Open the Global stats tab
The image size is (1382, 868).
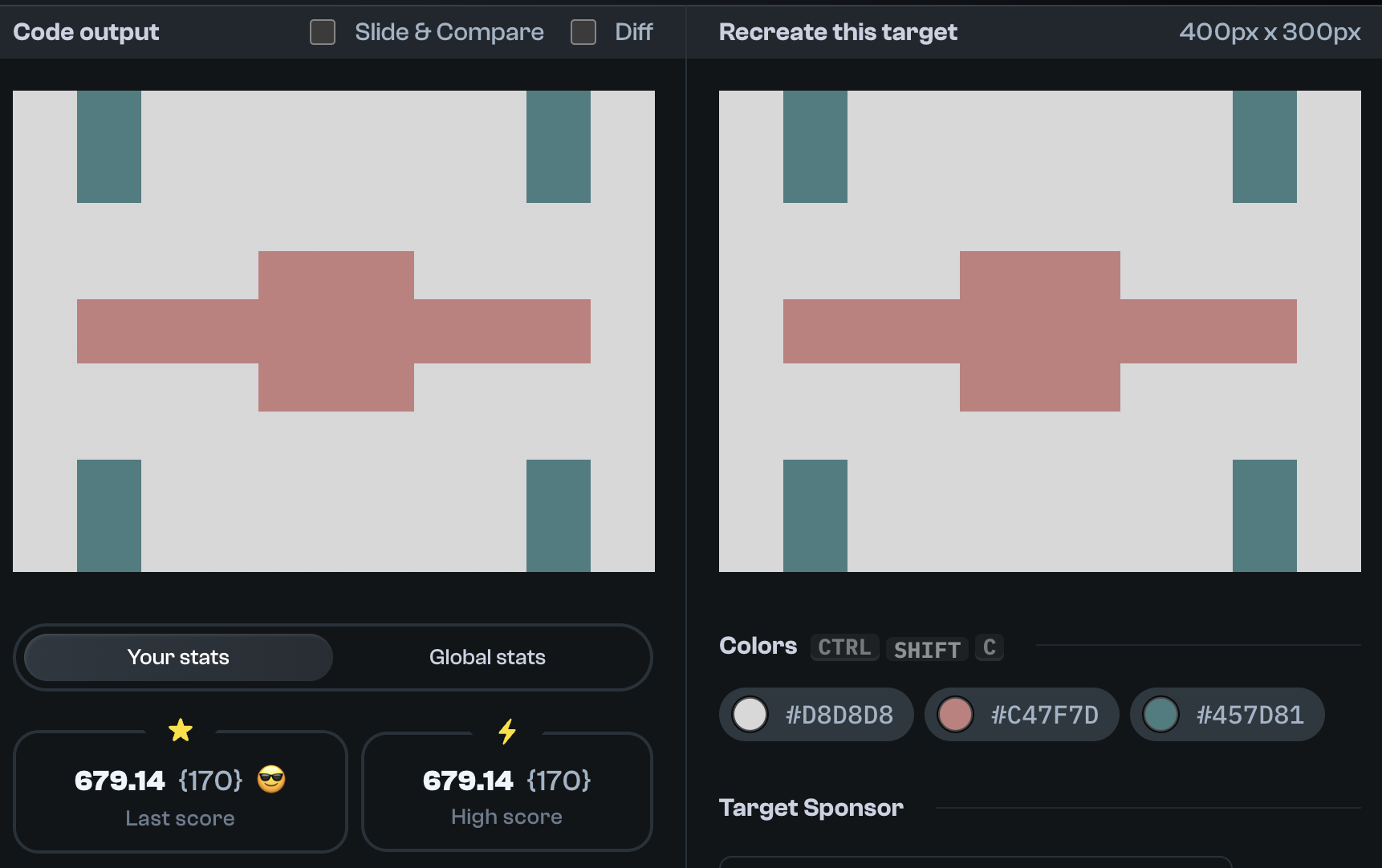coord(487,657)
